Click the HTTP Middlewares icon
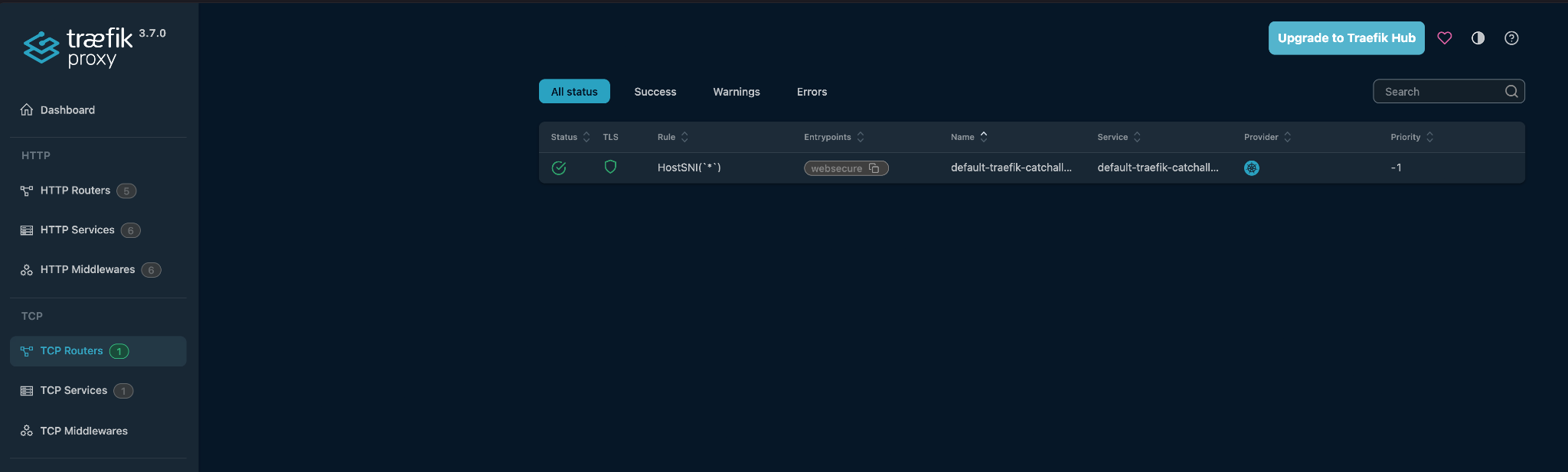The image size is (1568, 472). pyautogui.click(x=27, y=269)
